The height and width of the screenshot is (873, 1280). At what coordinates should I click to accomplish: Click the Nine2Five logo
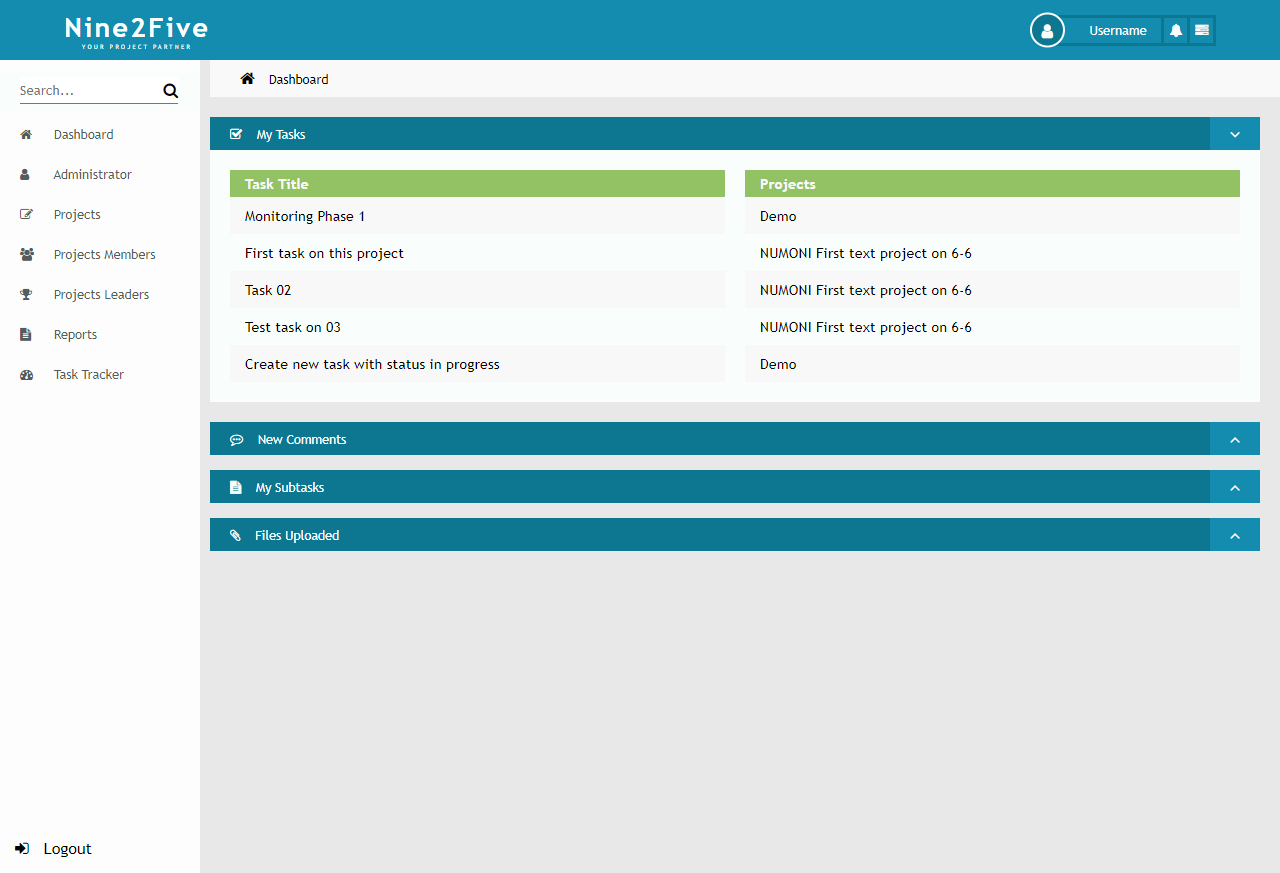(137, 31)
